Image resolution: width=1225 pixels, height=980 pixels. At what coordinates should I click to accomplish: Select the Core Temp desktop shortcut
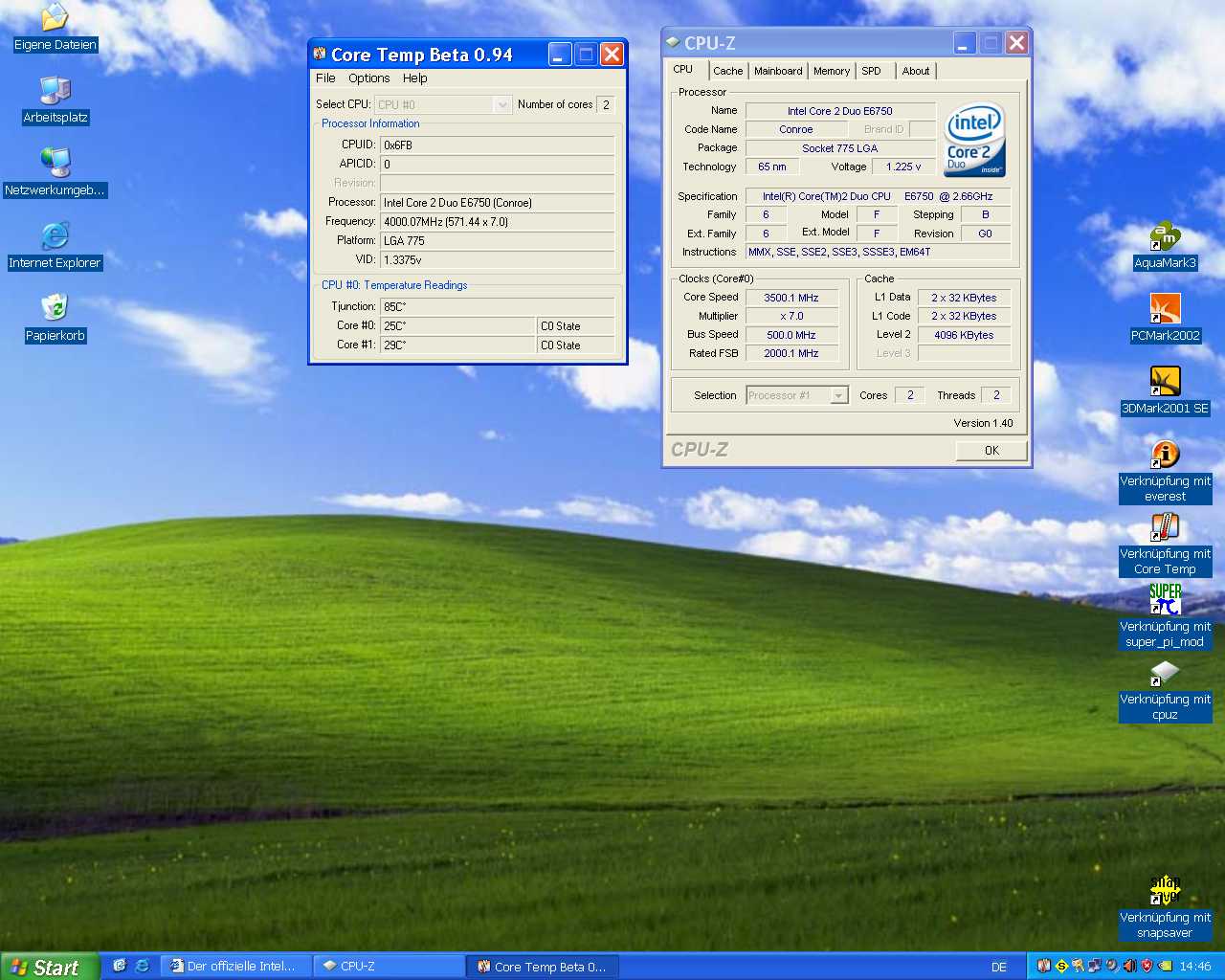coord(1165,543)
